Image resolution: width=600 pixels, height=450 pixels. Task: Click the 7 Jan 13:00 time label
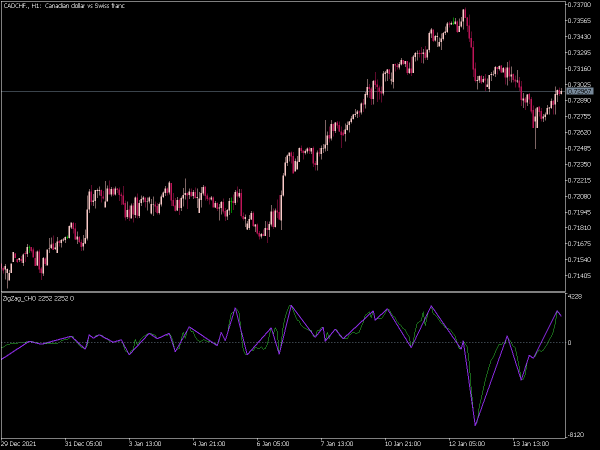[x=337, y=444]
